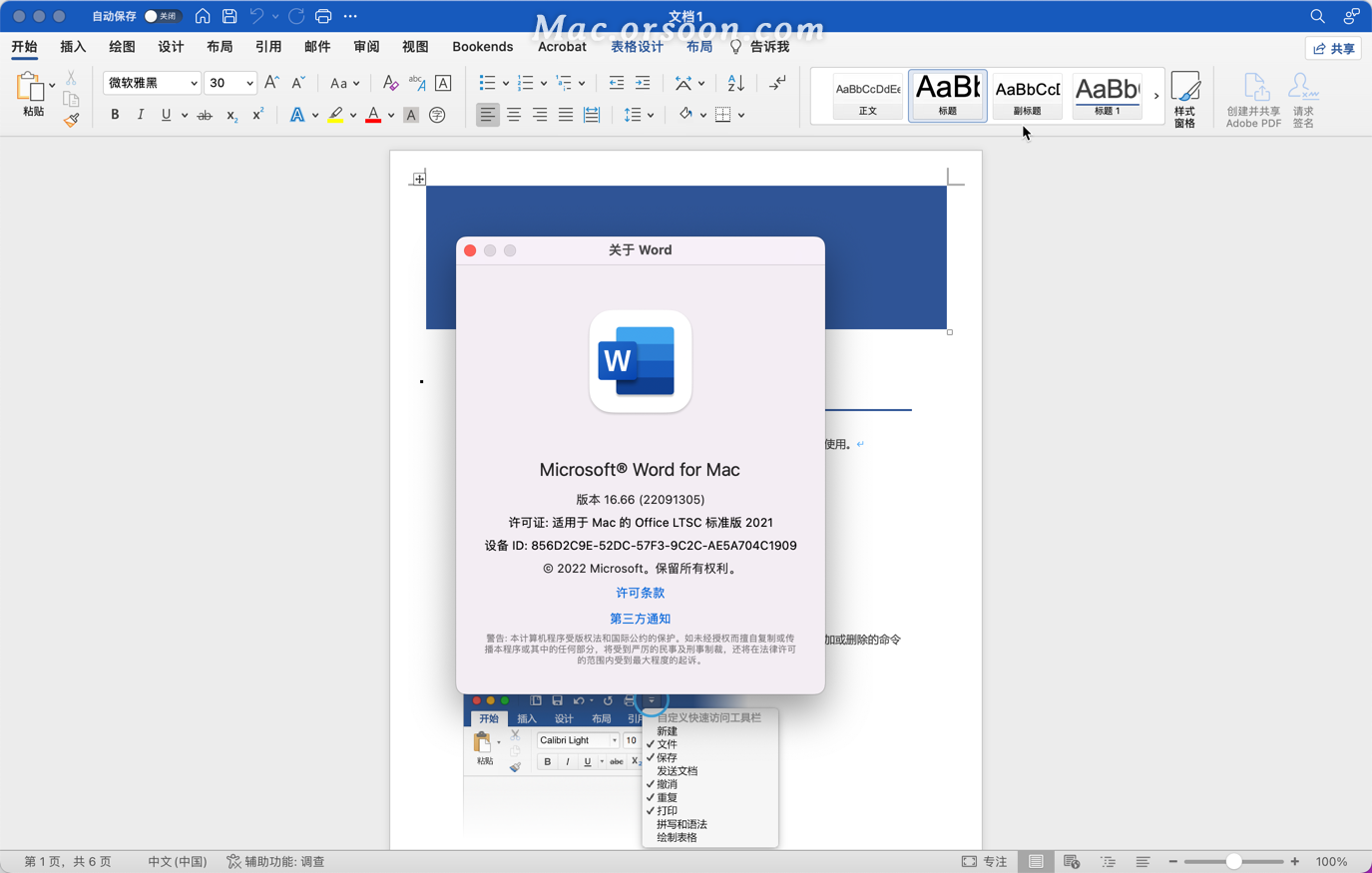Screen dimensions: 1372x873
Task: Open the font name dropdown
Action: (194, 83)
